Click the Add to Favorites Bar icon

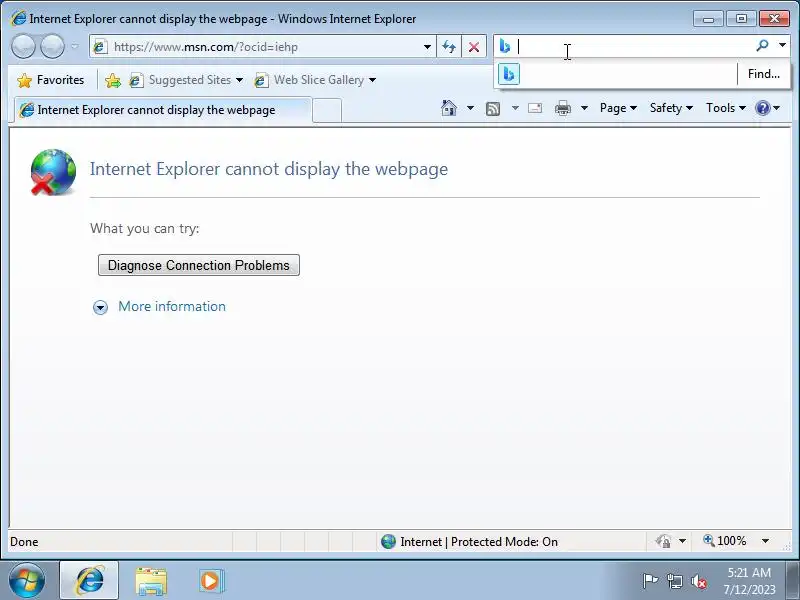pos(113,80)
